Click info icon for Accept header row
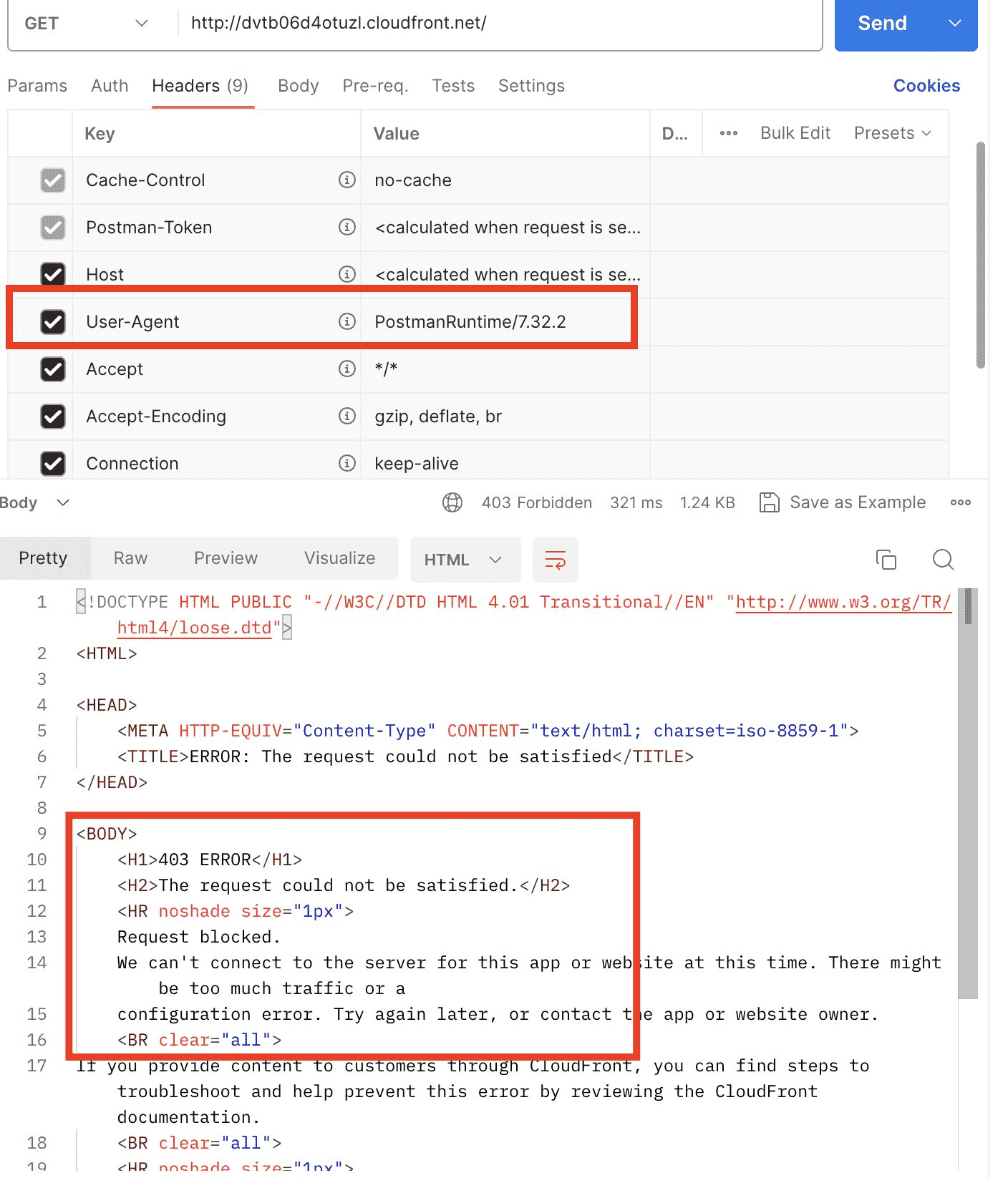Viewport: 1008px width, 1178px height. [347, 369]
